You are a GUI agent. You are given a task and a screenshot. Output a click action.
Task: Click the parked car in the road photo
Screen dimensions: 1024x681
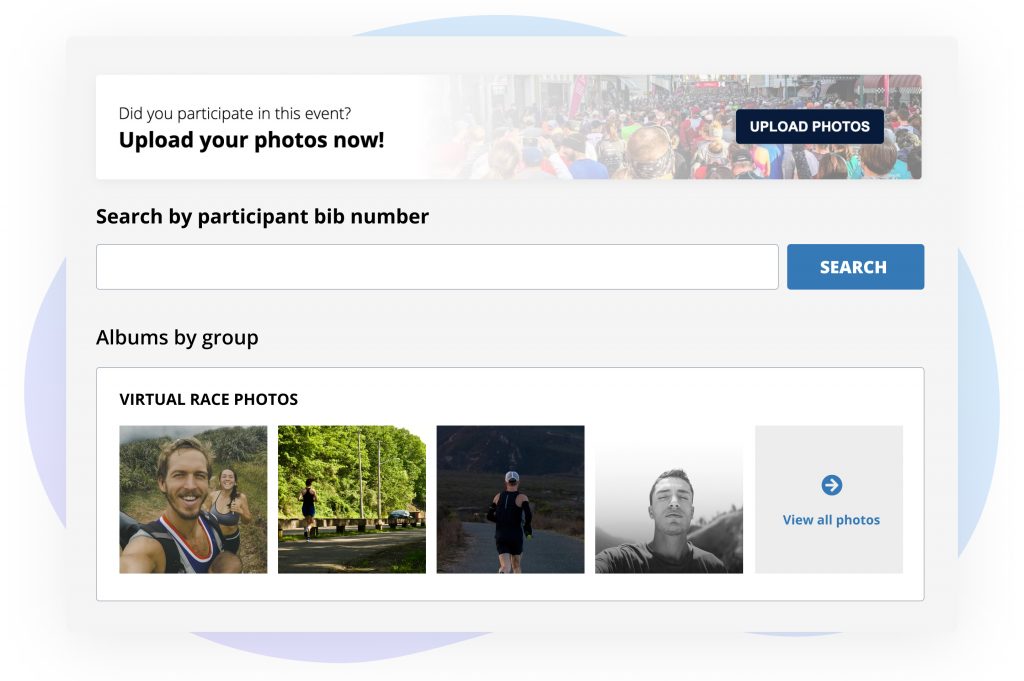(x=397, y=515)
